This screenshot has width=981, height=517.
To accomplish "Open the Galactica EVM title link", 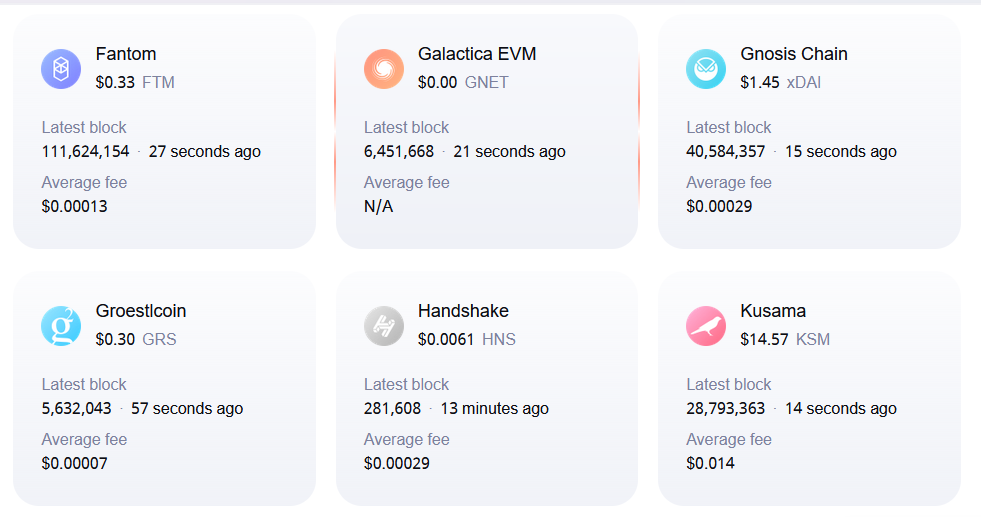I will [x=477, y=54].
